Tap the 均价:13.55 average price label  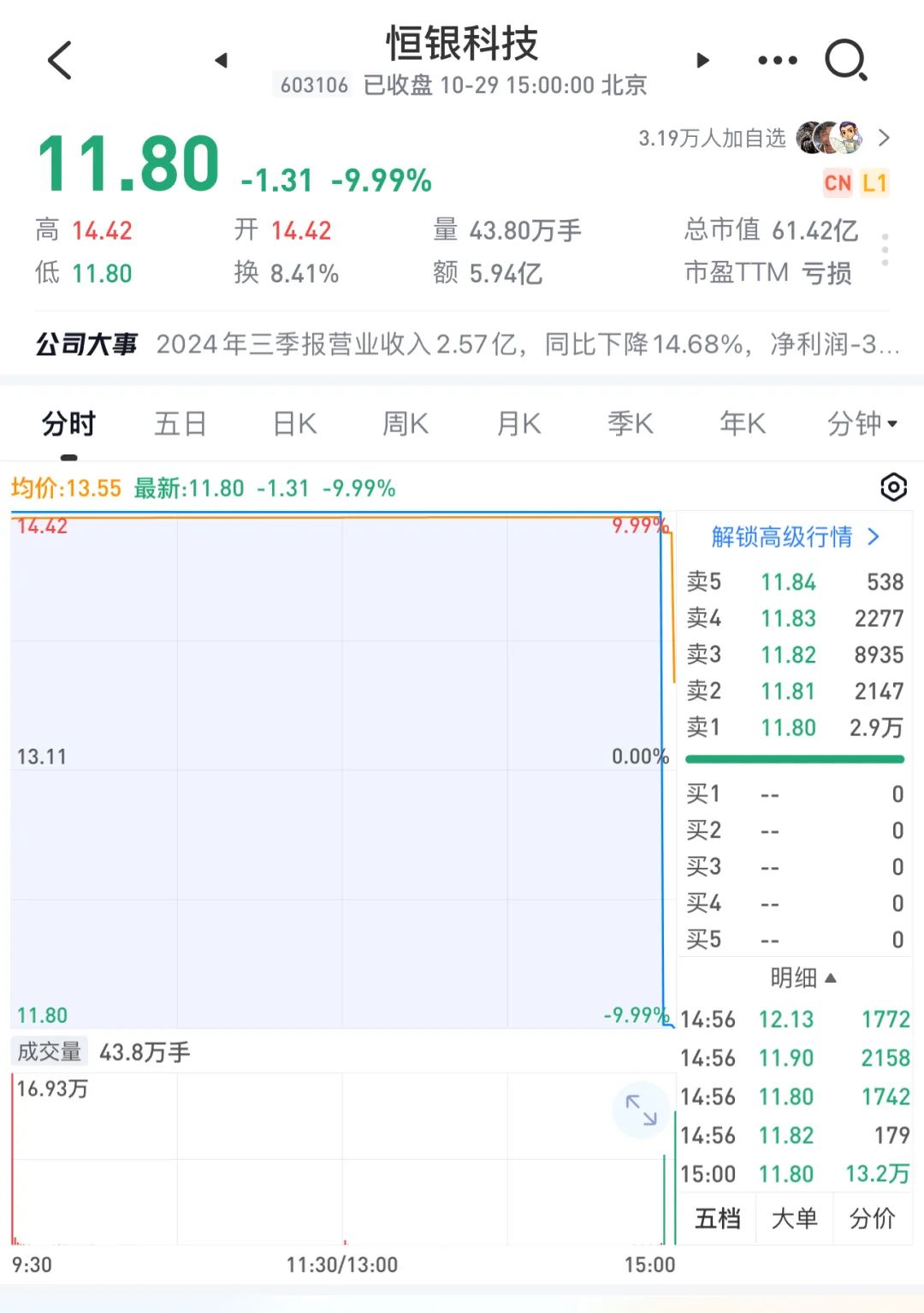click(66, 488)
